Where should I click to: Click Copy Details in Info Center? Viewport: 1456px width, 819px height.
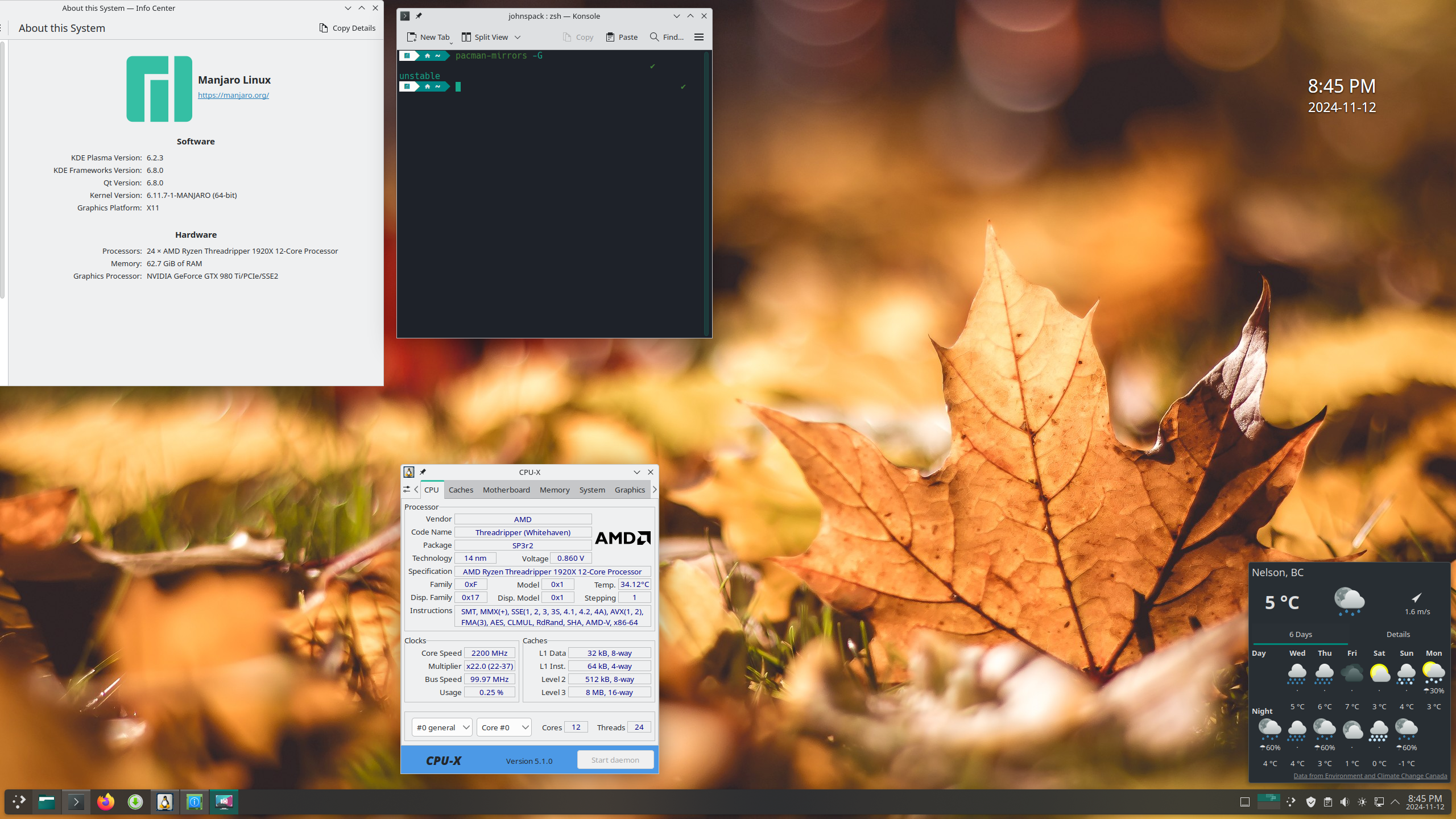pos(348,28)
